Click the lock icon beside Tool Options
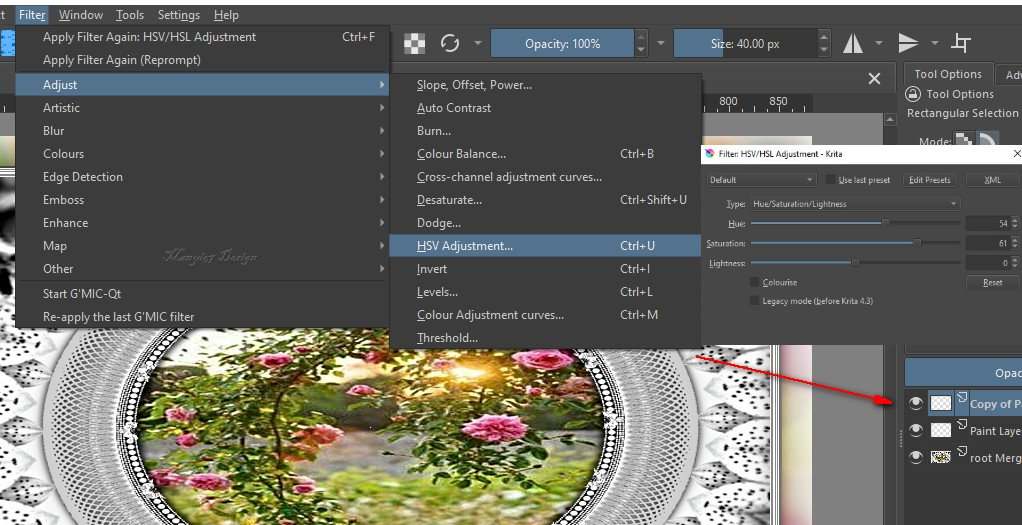Screen dimensions: 1022x525 click(913, 94)
